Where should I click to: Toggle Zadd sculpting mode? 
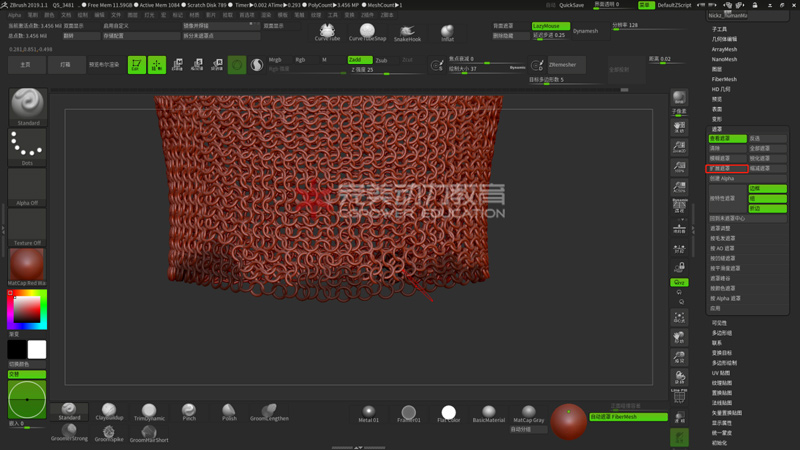click(360, 60)
